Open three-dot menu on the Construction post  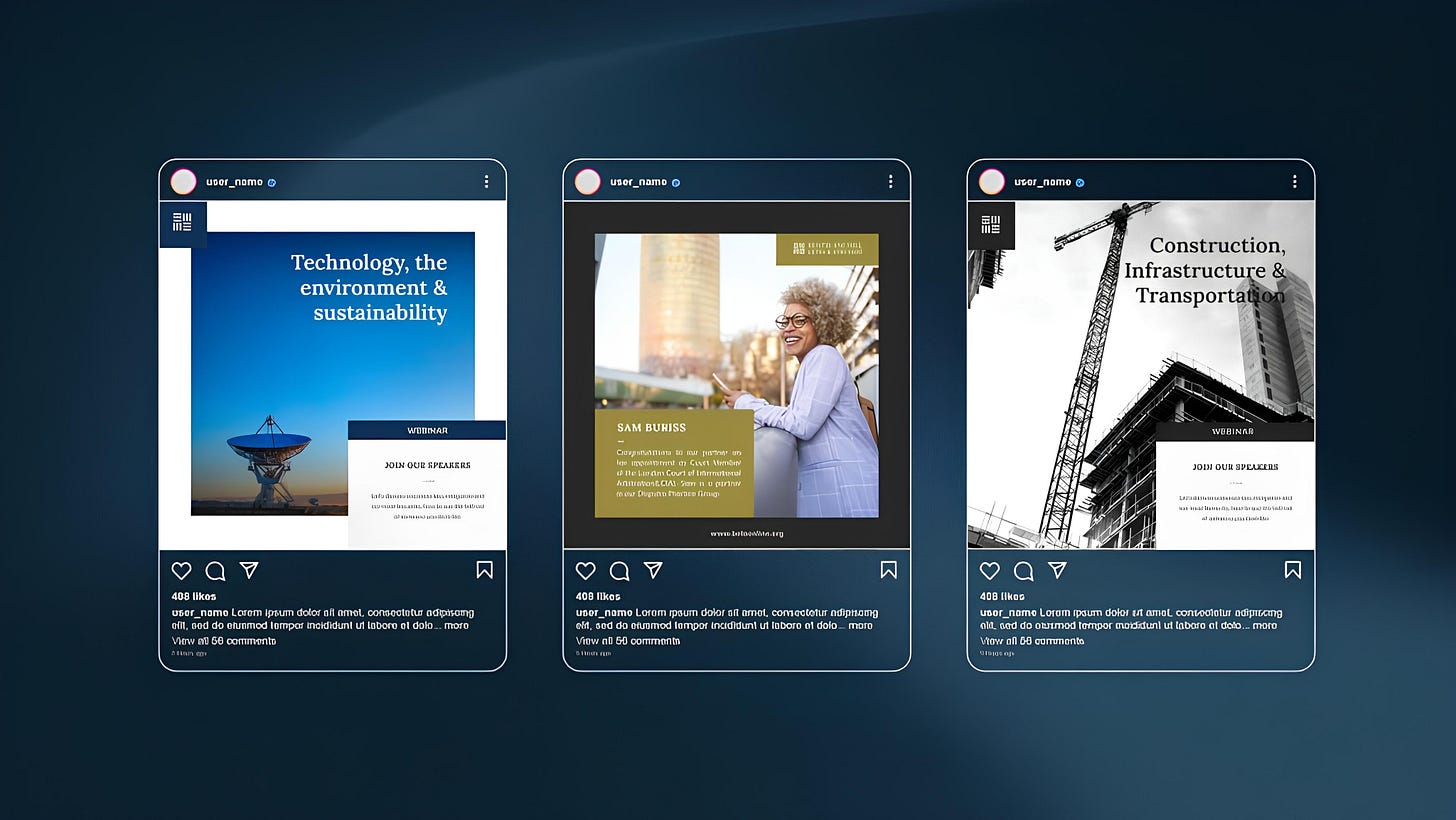click(x=1294, y=182)
